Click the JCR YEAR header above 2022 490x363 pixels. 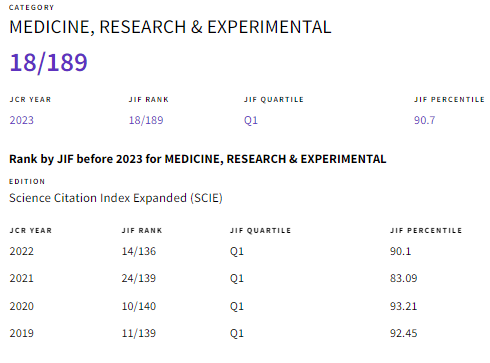tap(31, 230)
